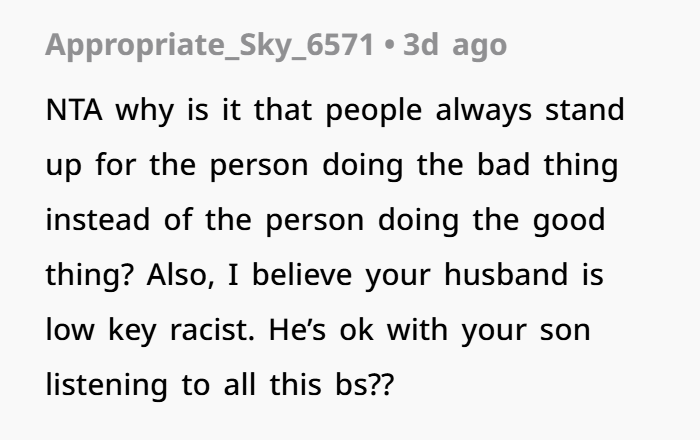The image size is (700, 440).
Task: Click the word "stand" ending the first line
Action: 585,110
